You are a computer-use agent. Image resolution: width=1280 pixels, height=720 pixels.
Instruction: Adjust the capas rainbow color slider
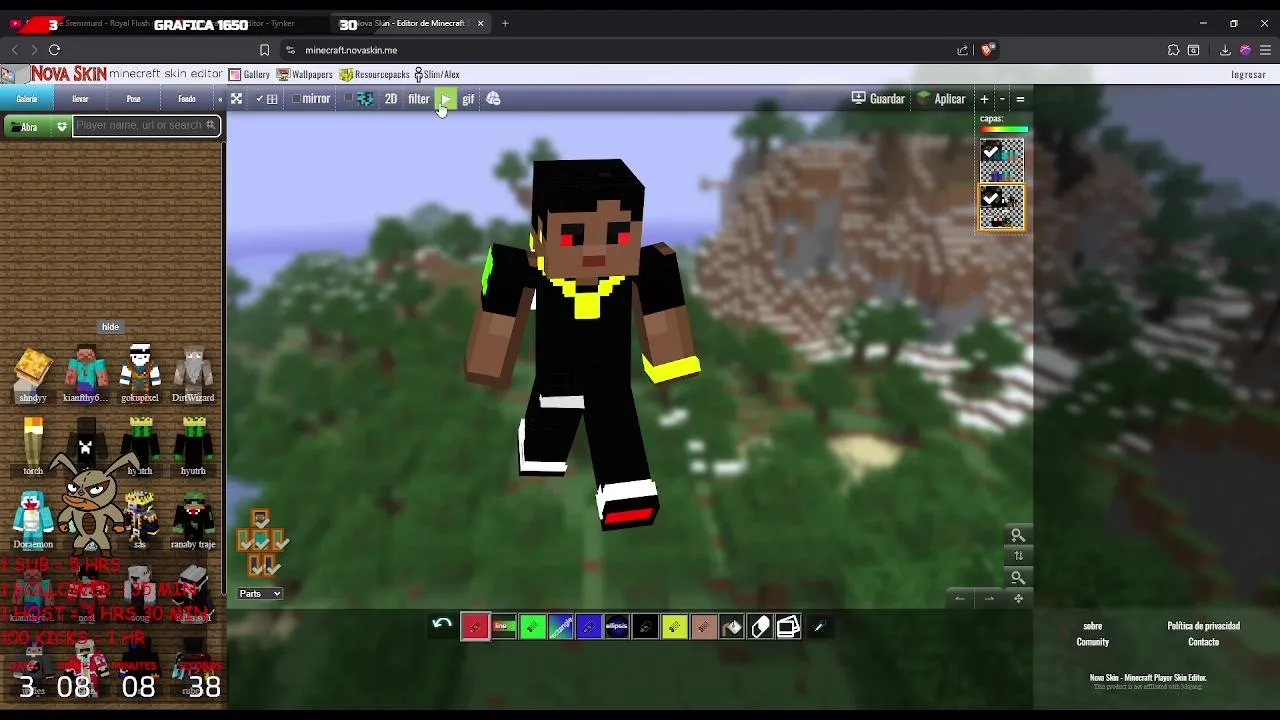tap(1003, 130)
